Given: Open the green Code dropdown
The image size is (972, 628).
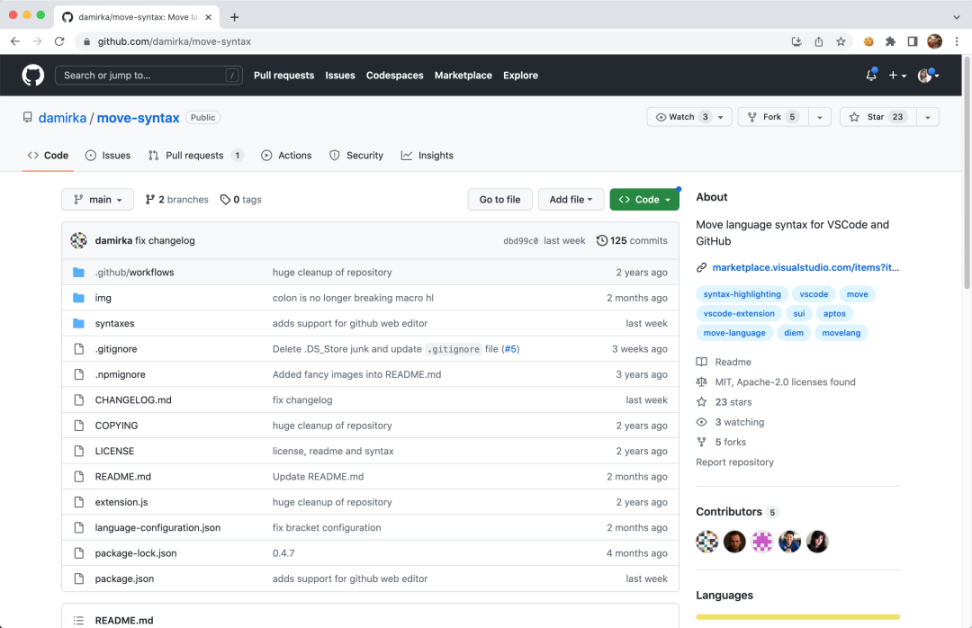Looking at the screenshot, I should pyautogui.click(x=644, y=200).
